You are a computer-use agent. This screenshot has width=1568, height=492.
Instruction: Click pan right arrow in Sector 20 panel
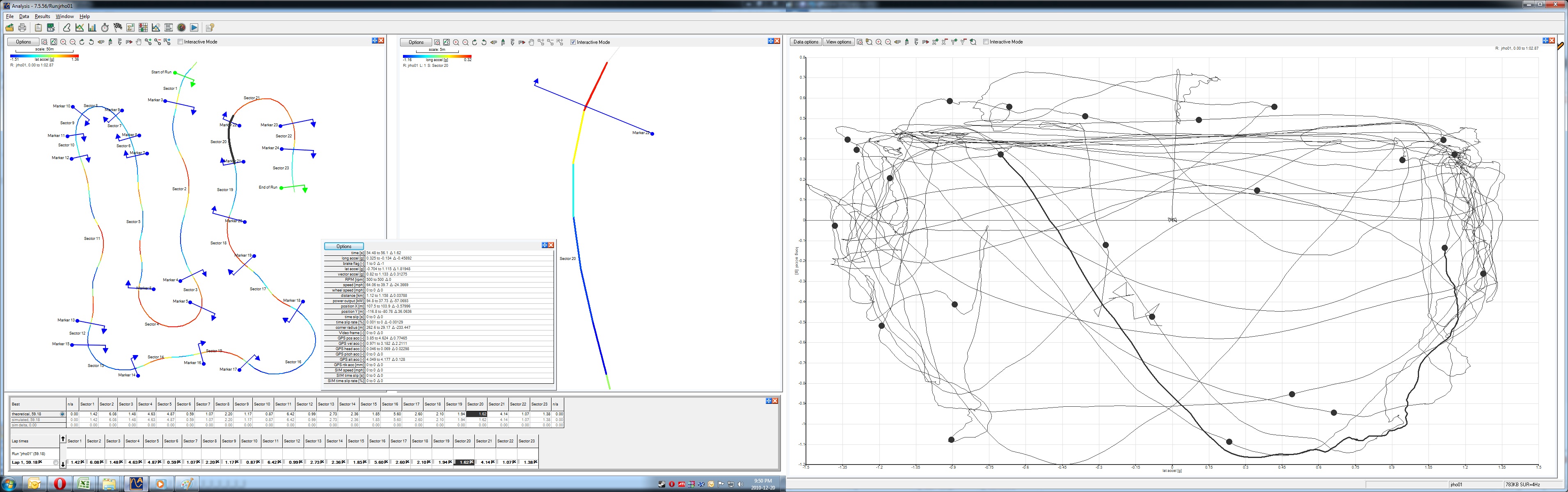(x=522, y=42)
